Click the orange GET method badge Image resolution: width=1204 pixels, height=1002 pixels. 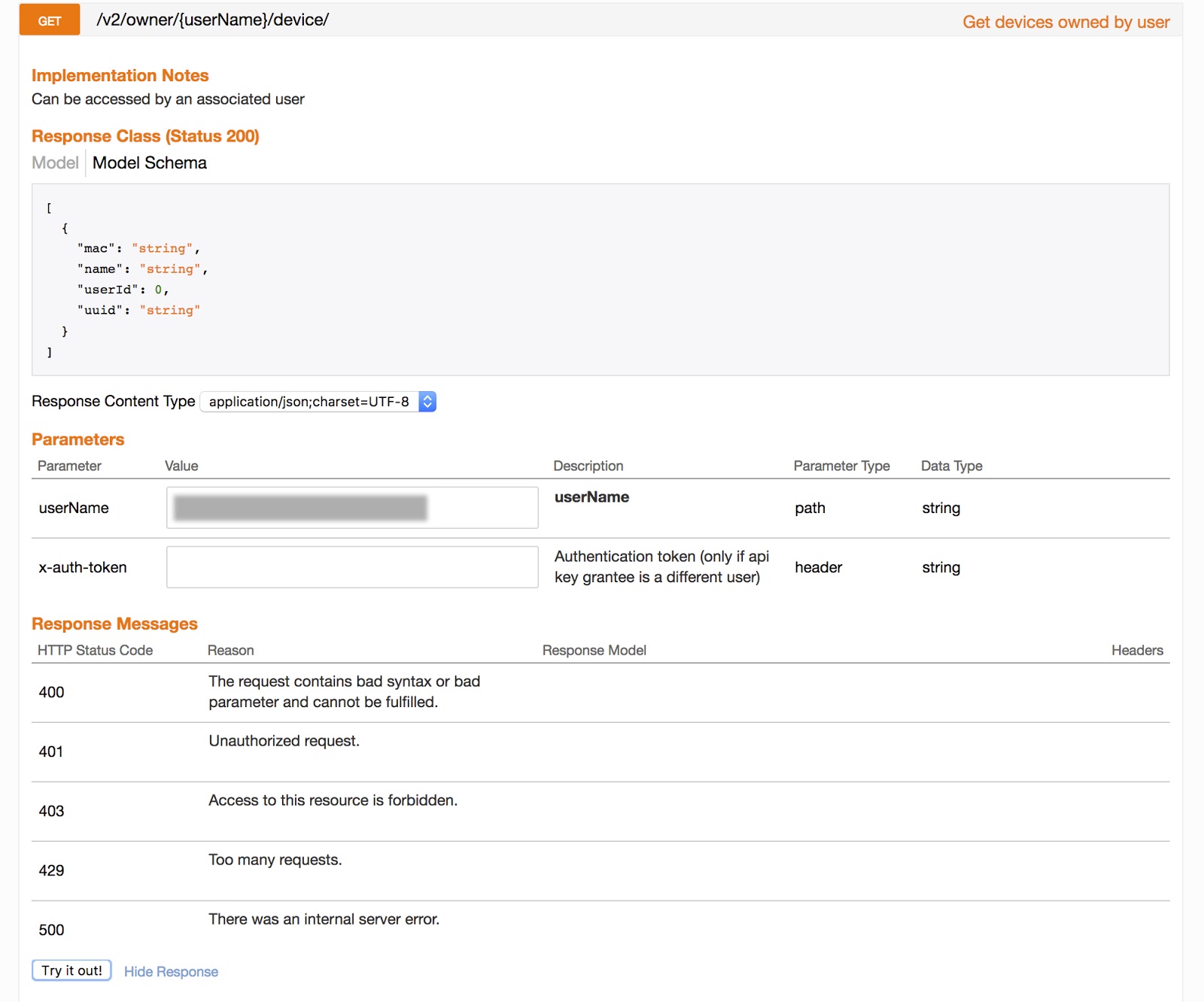pyautogui.click(x=50, y=20)
